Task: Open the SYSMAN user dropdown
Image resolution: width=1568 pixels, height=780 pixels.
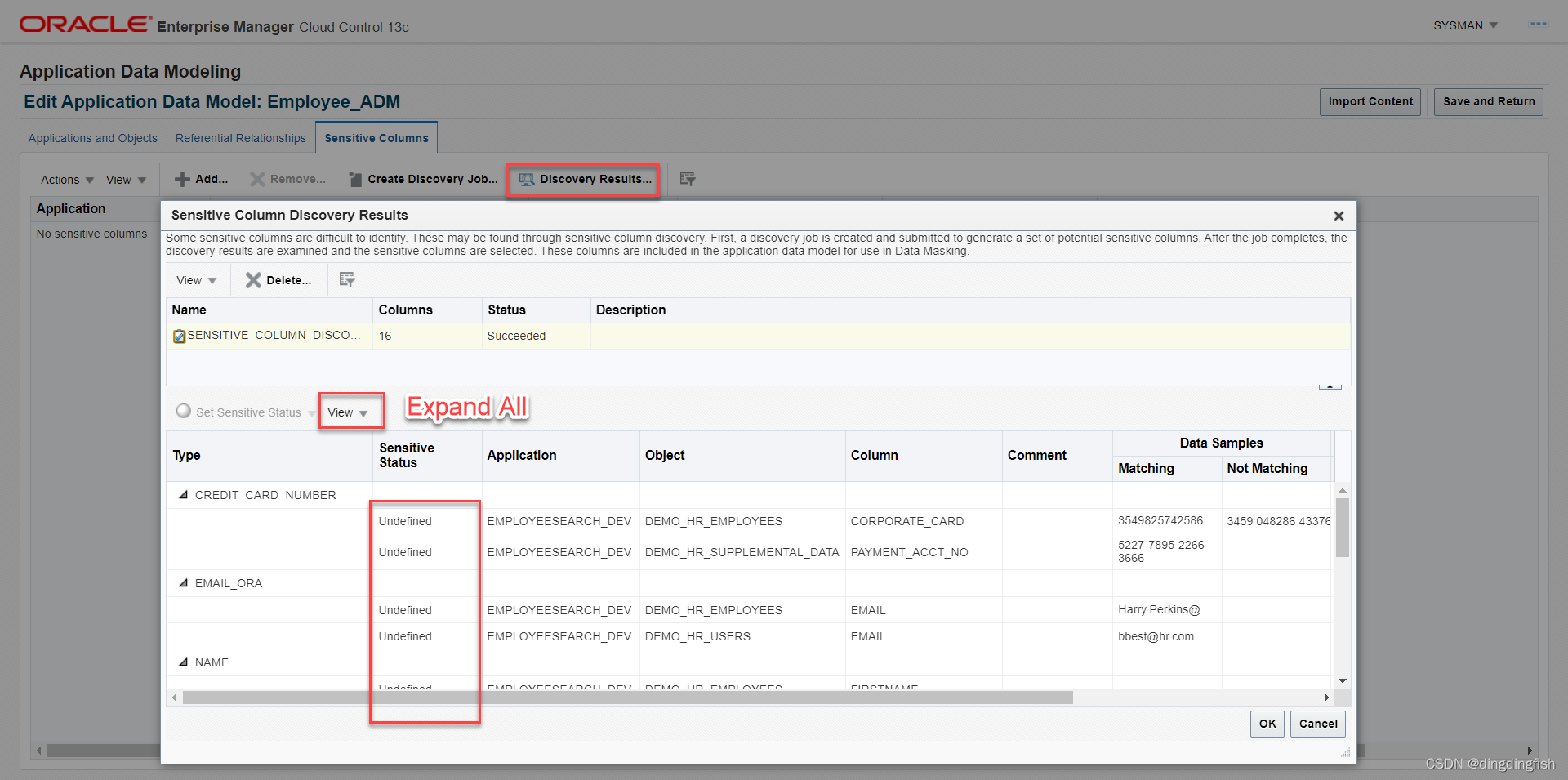Action: coord(1465,25)
